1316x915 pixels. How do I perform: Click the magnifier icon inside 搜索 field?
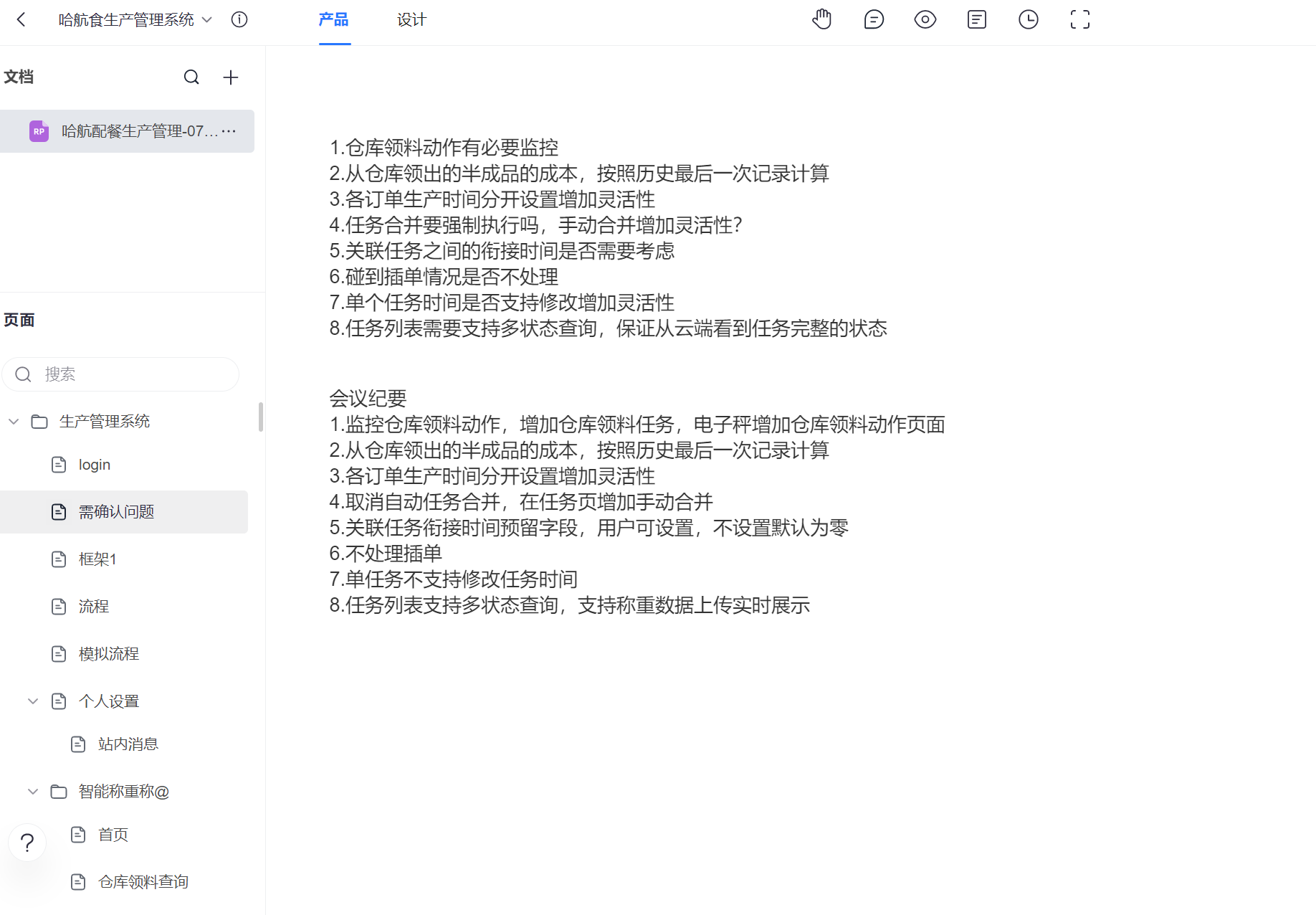tap(23, 374)
